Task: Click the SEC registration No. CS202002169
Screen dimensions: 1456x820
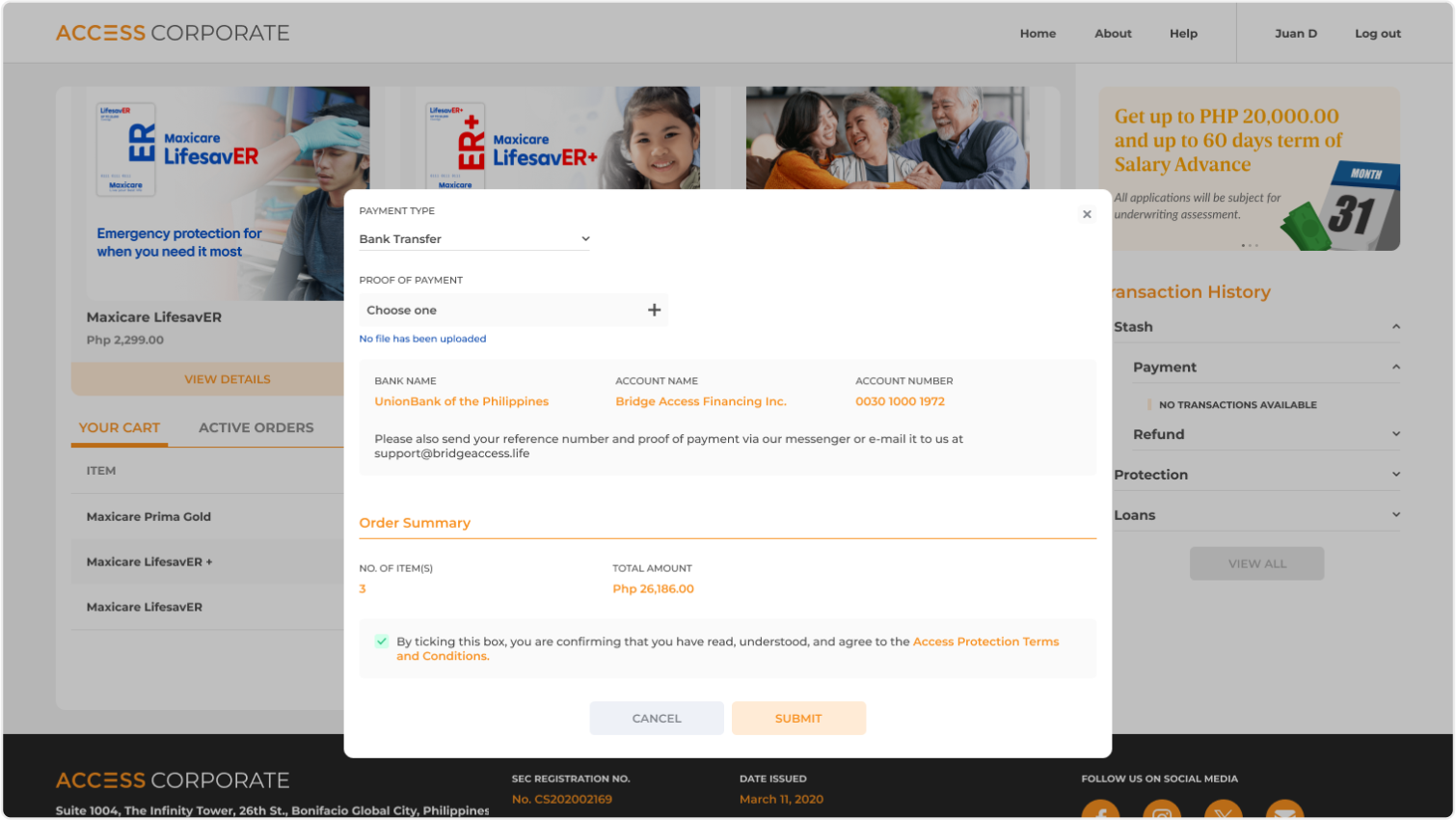Action: 561,799
